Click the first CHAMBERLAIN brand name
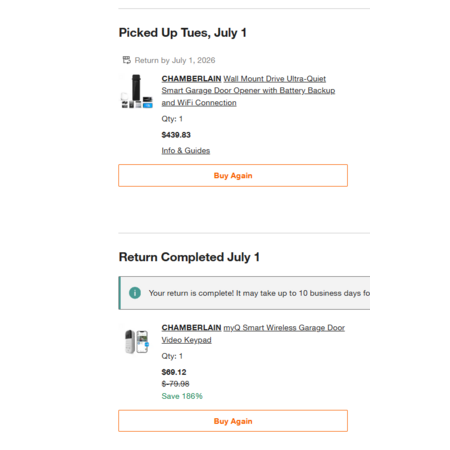 click(x=191, y=79)
